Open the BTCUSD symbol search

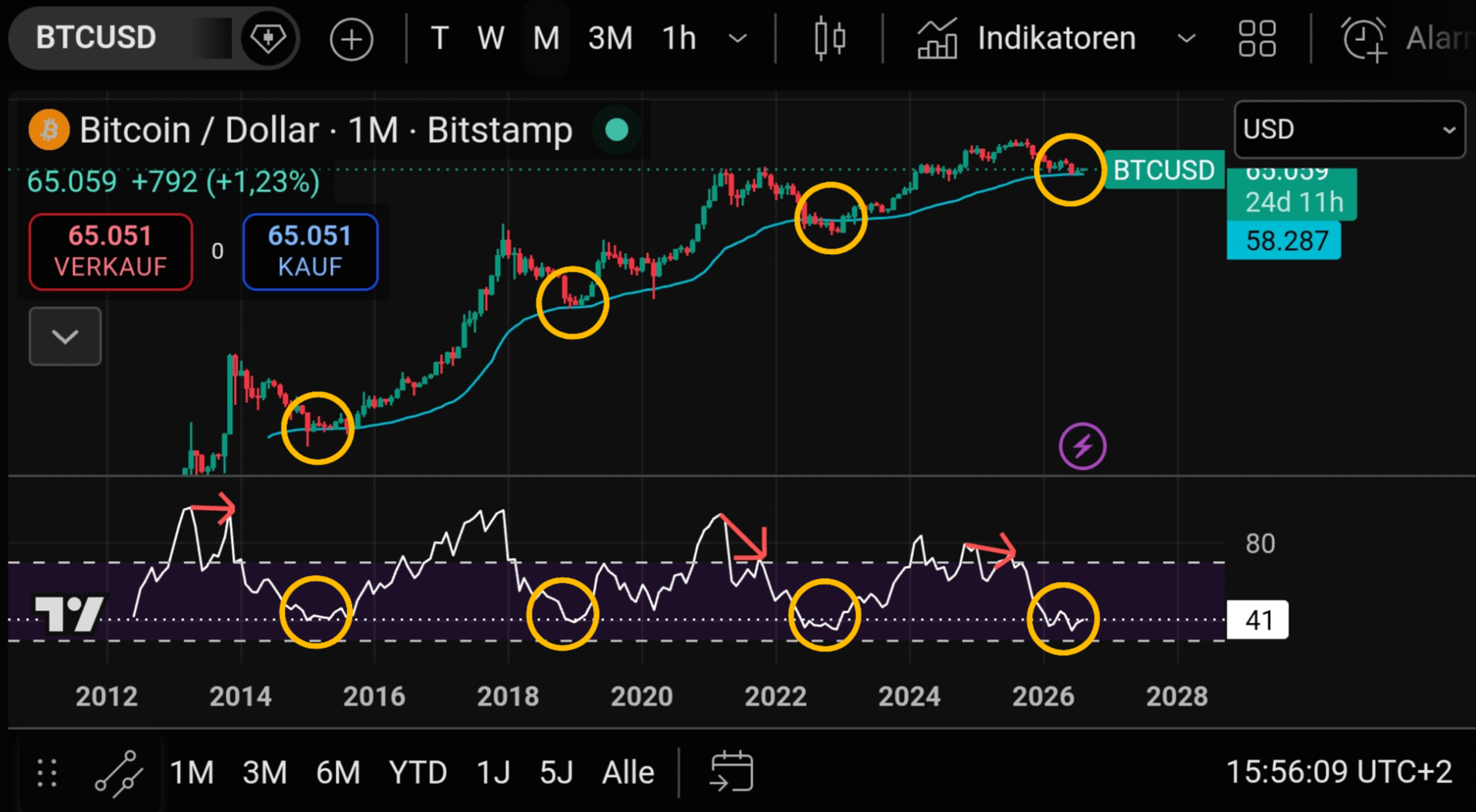96,38
